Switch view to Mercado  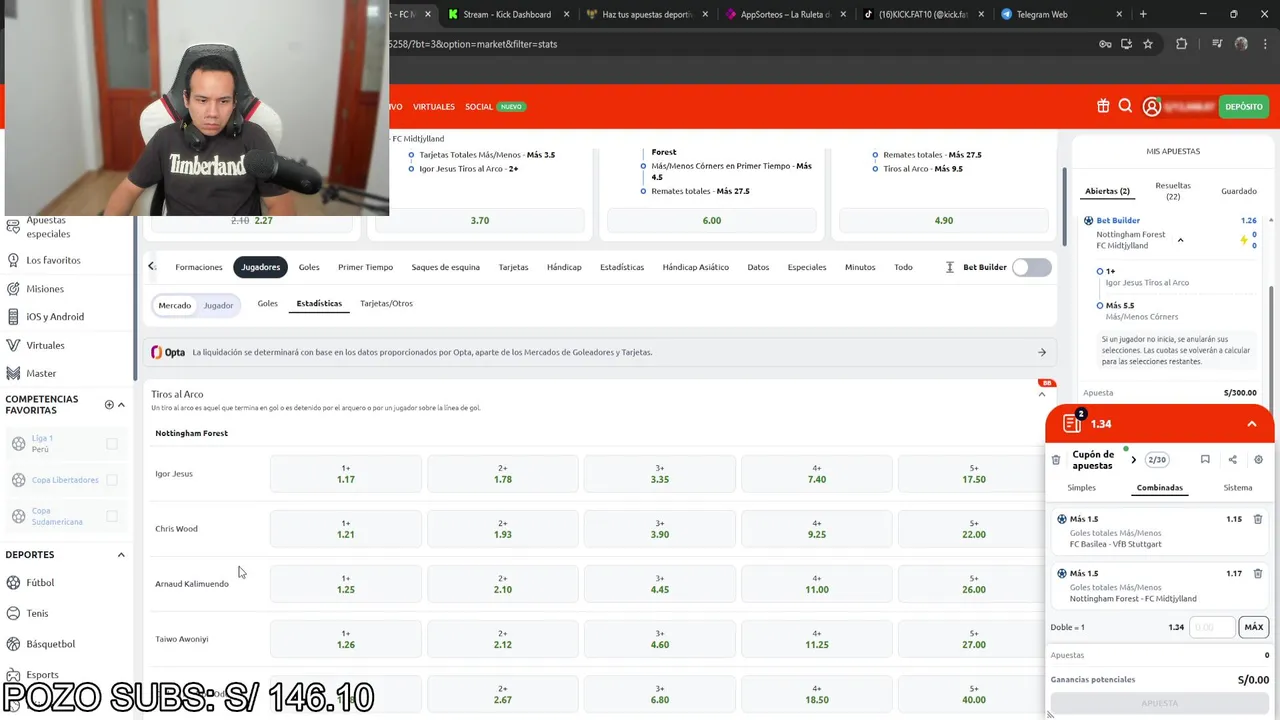[174, 305]
